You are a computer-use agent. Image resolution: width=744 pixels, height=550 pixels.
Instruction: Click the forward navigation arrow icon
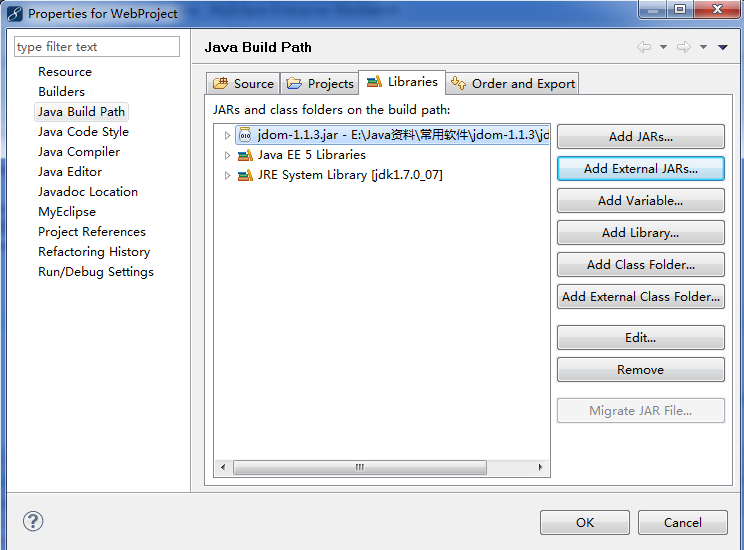click(x=684, y=47)
